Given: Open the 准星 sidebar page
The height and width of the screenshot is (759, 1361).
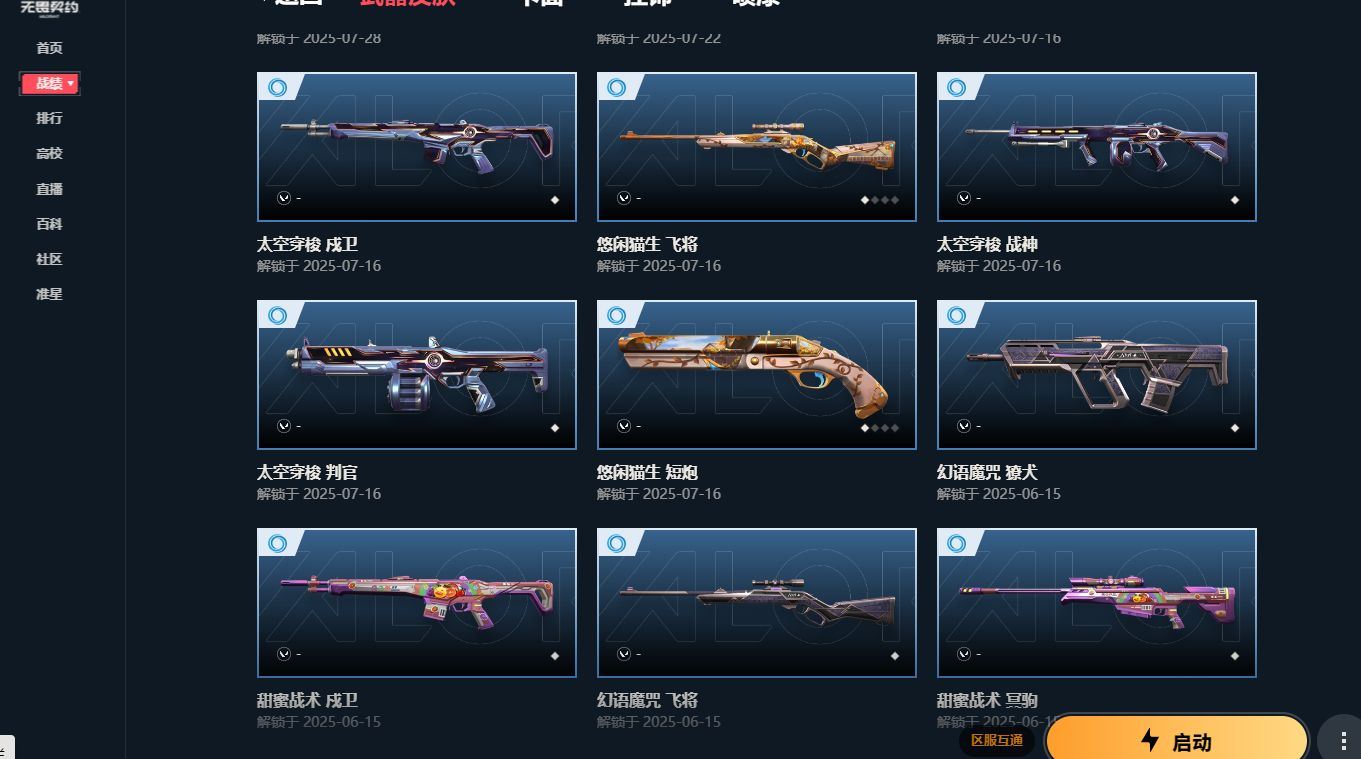Looking at the screenshot, I should pyautogui.click(x=49, y=294).
